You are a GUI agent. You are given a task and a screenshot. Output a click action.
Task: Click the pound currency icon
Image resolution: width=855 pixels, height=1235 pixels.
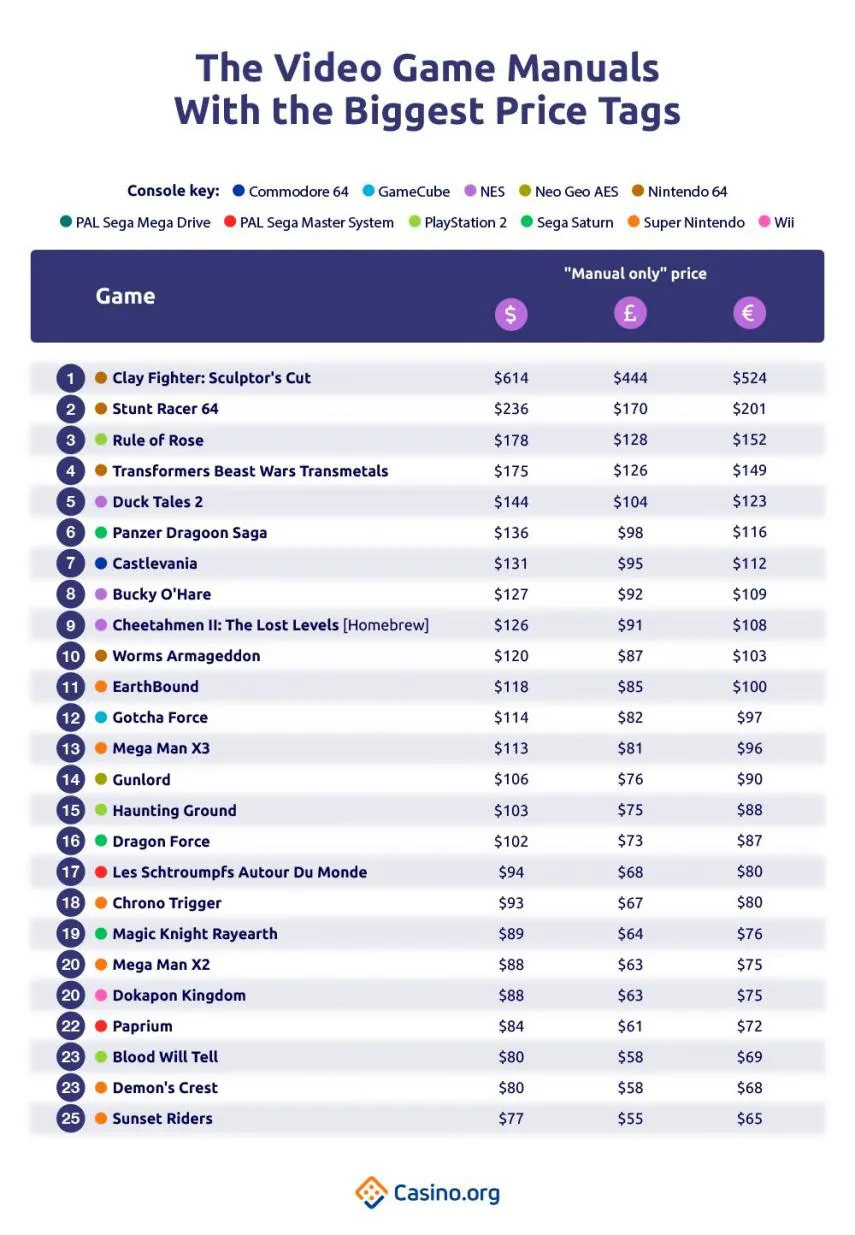pyautogui.click(x=630, y=314)
